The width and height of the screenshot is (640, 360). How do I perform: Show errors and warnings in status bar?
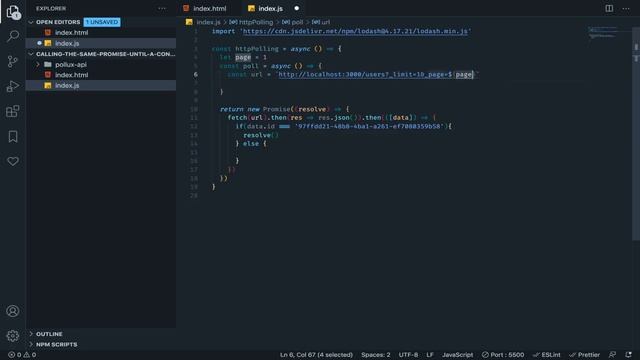[x=22, y=355]
